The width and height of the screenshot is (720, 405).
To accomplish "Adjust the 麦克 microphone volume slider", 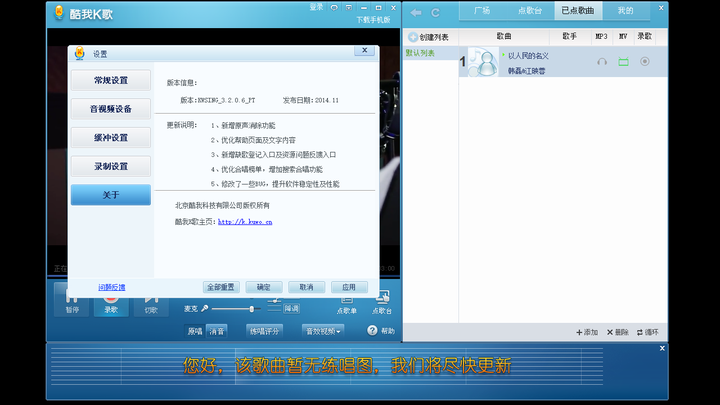I will click(236, 309).
